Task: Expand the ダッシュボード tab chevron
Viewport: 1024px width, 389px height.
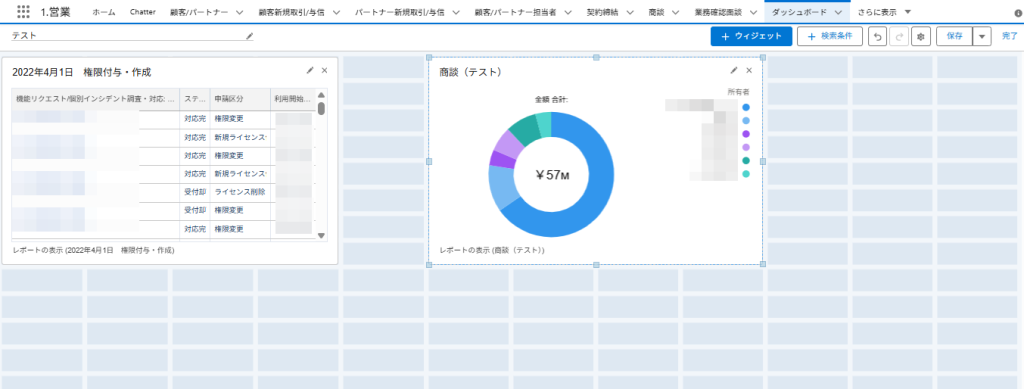Action: (838, 12)
